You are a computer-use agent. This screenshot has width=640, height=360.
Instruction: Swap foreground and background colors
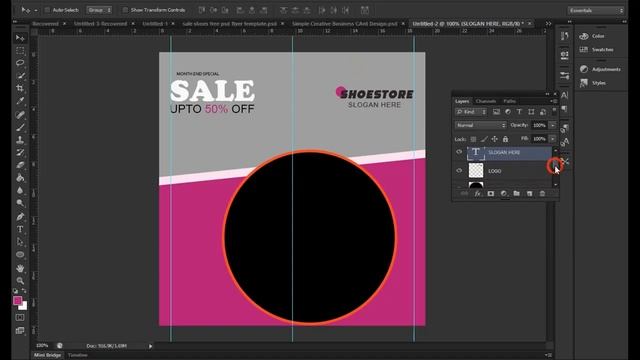[24, 291]
